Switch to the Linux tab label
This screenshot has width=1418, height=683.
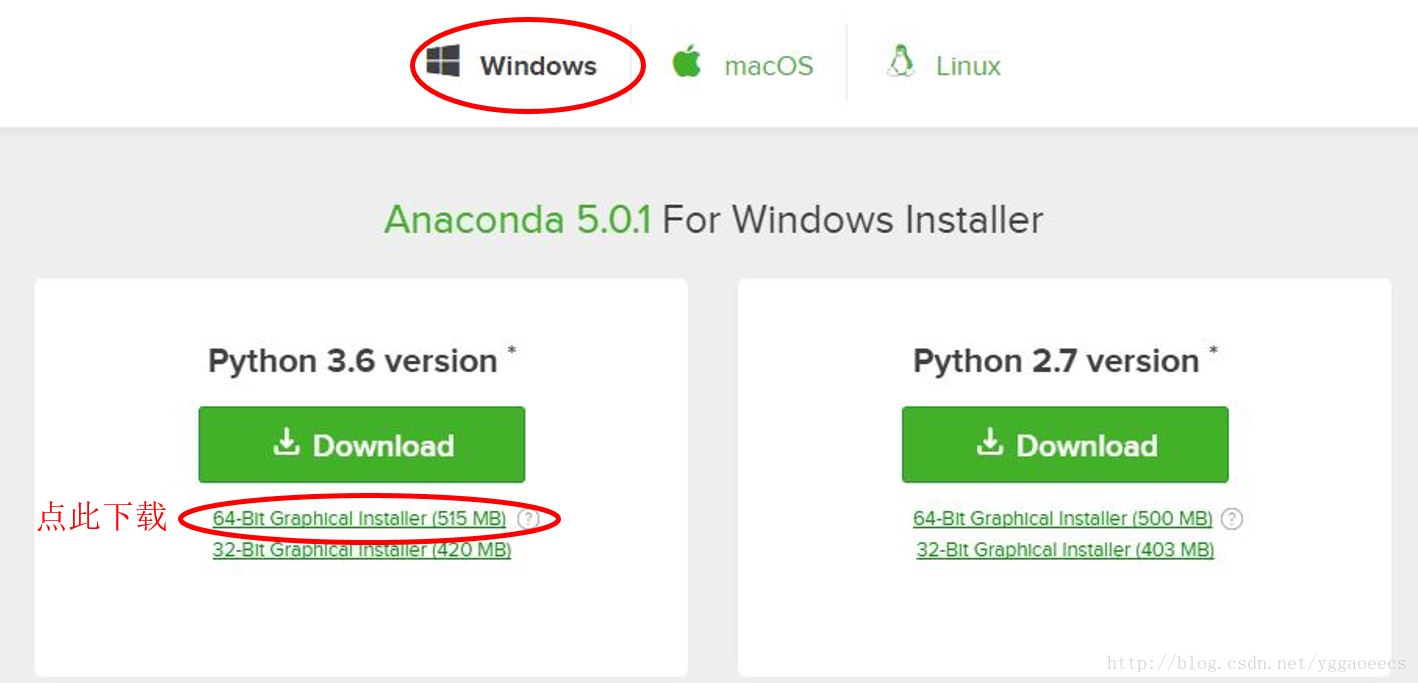968,66
